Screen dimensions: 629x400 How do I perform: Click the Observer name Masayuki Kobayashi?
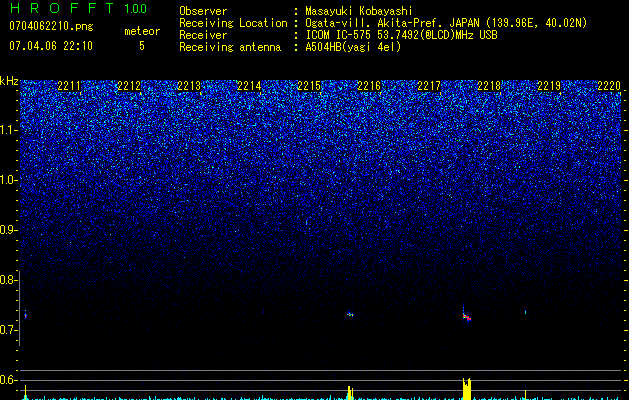[x=359, y=11]
